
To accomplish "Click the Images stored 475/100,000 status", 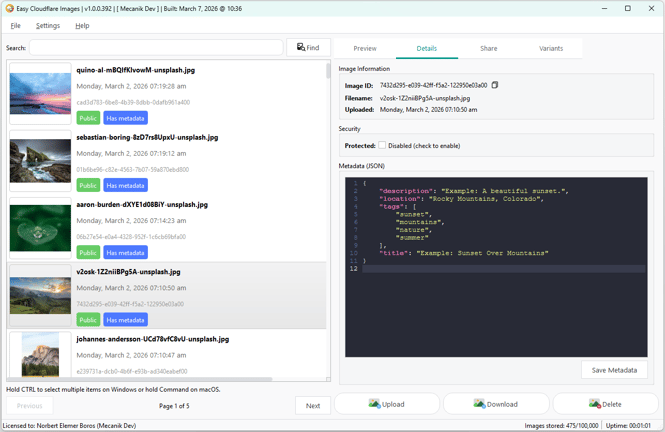I will [561, 425].
